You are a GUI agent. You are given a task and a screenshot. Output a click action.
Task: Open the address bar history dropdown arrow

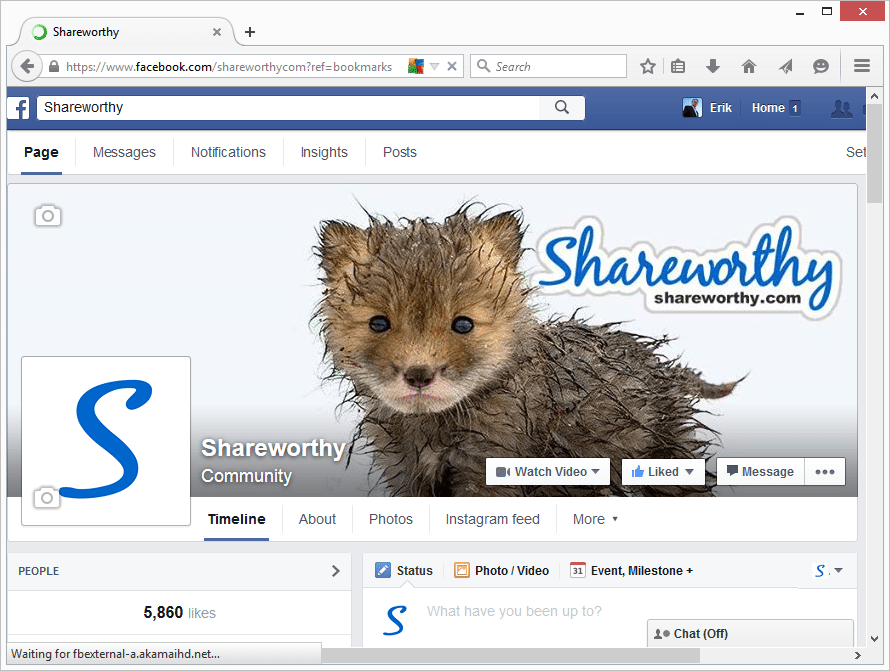click(x=434, y=66)
